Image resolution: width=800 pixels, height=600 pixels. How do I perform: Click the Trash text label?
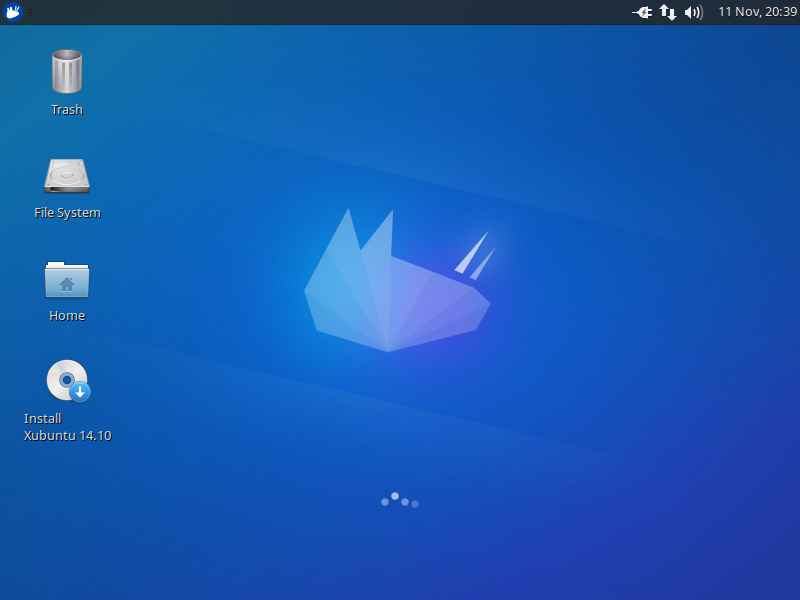[67, 110]
